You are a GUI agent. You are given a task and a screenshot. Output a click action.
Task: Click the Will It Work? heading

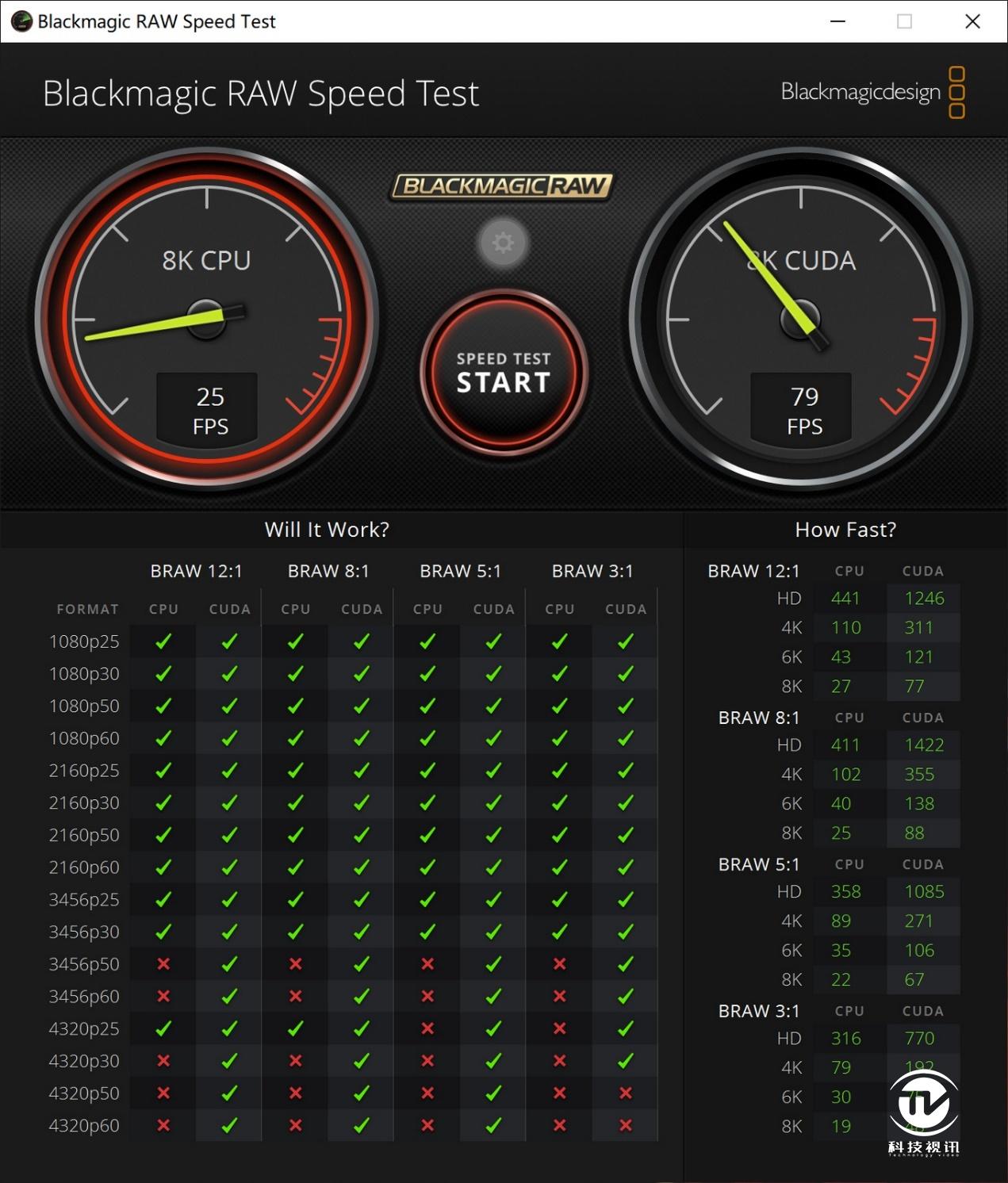pyautogui.click(x=327, y=530)
